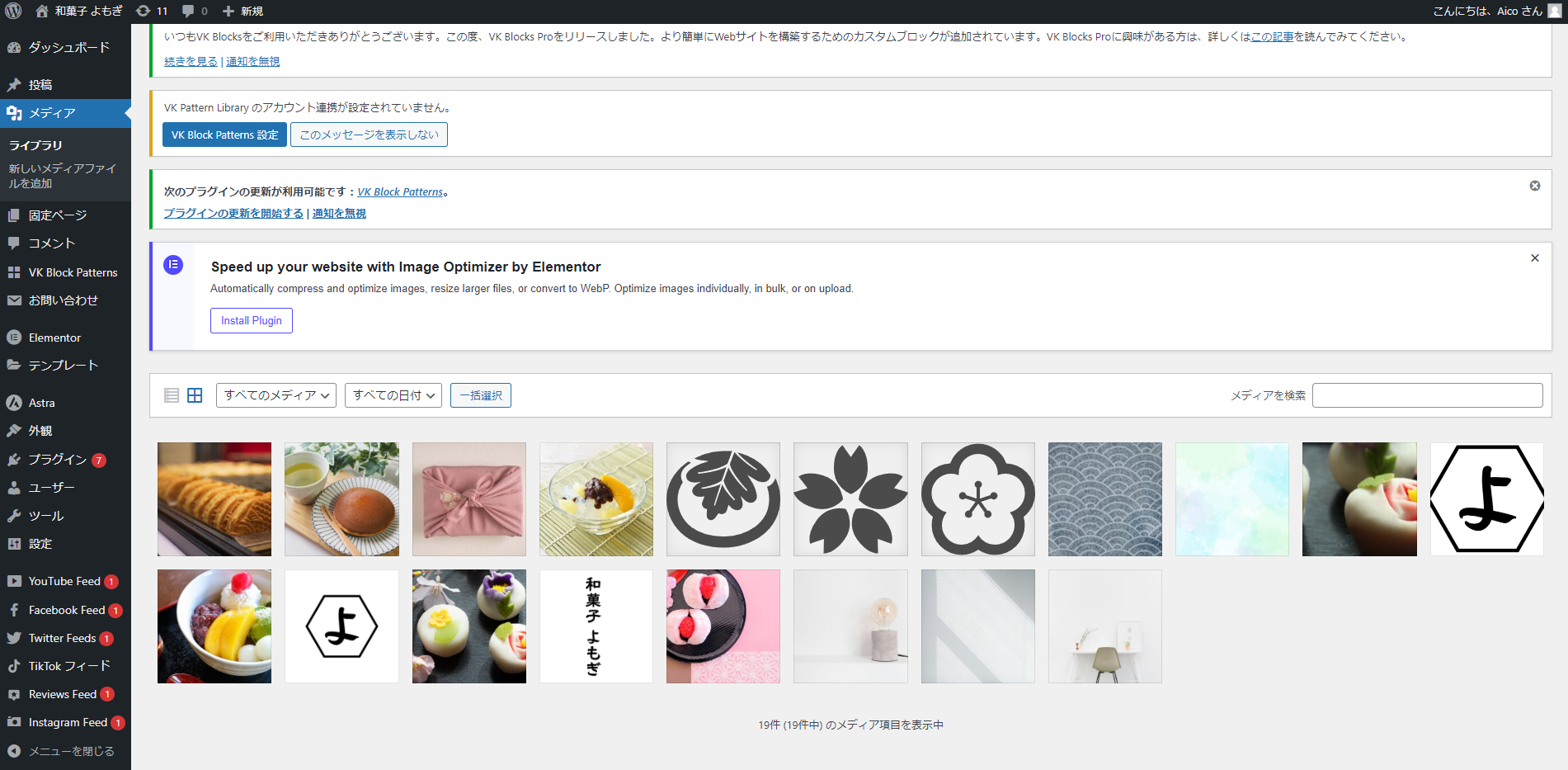This screenshot has width=1568, height=770.
Task: Click the コメント speech bubble icon
Action: click(14, 243)
